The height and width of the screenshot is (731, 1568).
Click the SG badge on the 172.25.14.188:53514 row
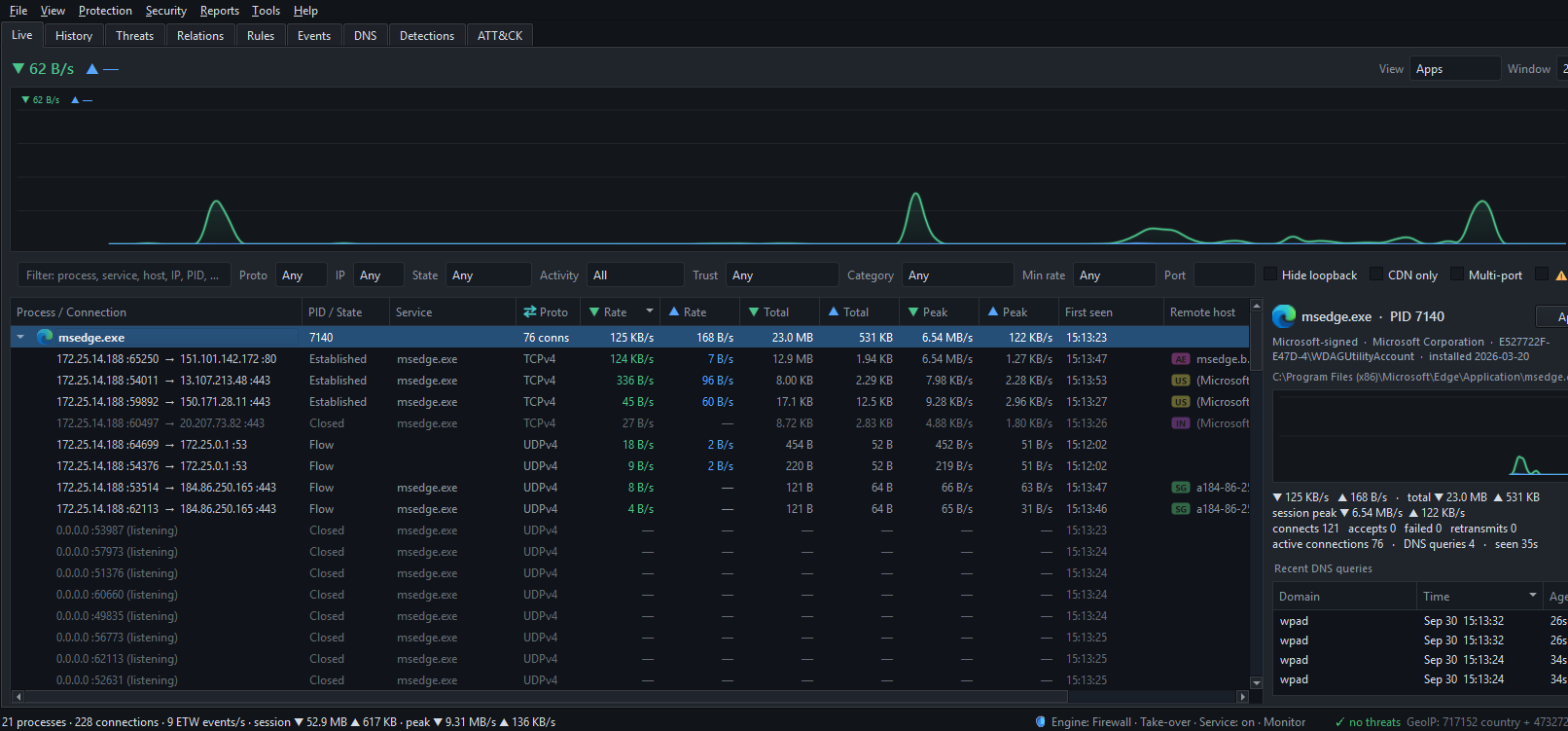[1181, 488]
